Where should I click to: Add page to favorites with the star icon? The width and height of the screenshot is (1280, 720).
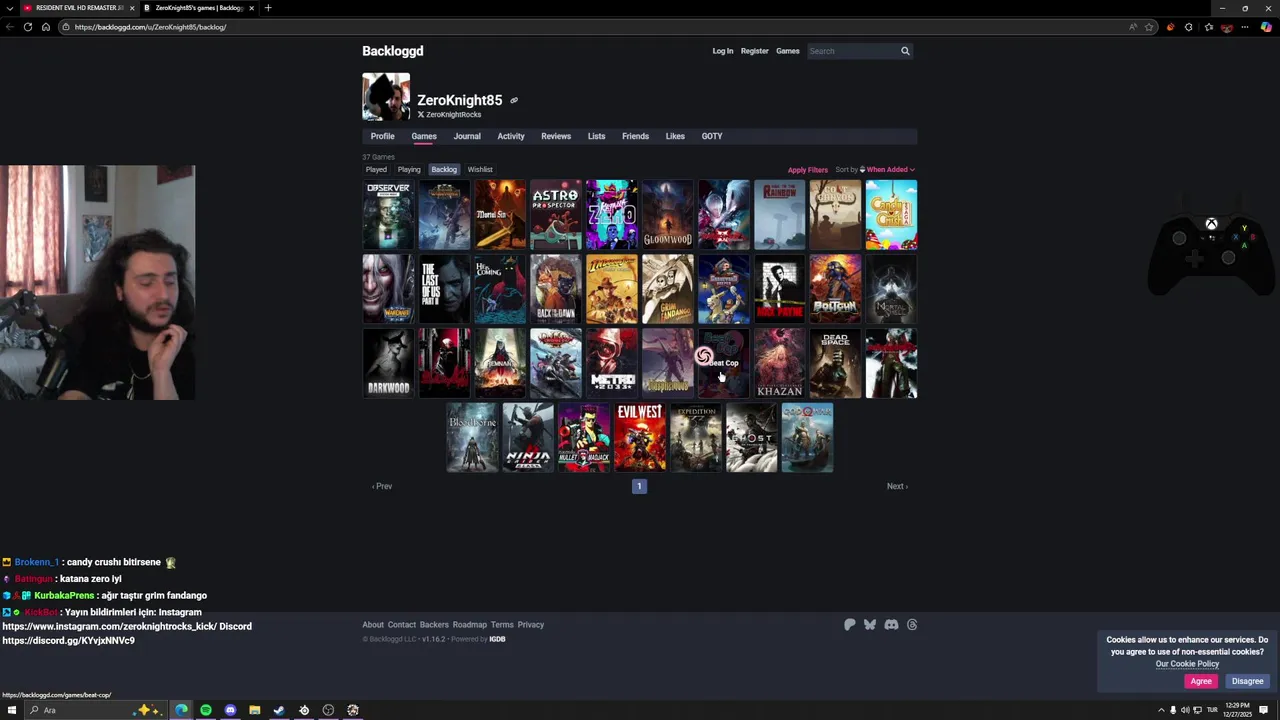coord(1149,27)
